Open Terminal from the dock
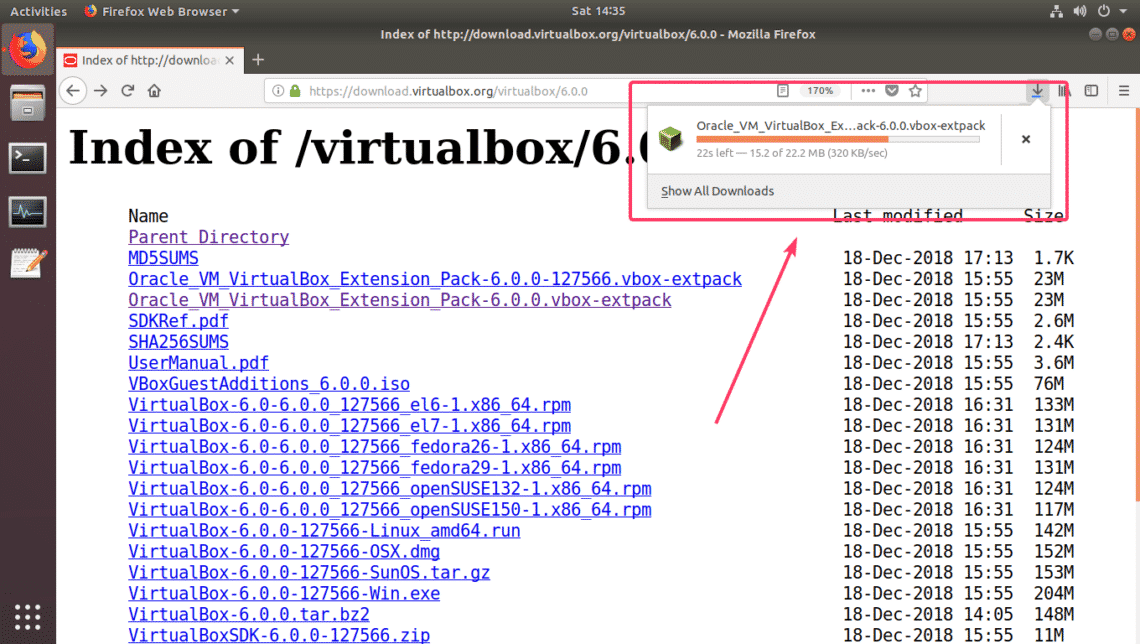 (28, 158)
